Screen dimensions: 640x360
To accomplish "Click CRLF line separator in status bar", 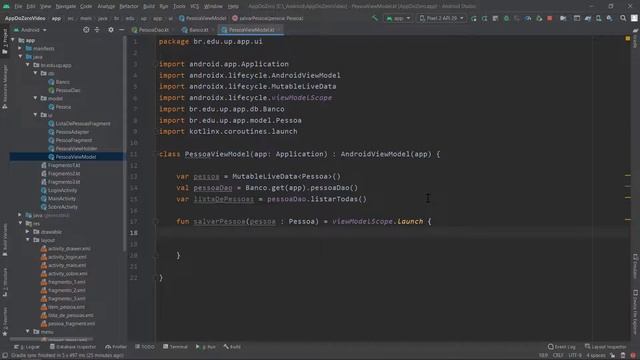I will [558, 356].
